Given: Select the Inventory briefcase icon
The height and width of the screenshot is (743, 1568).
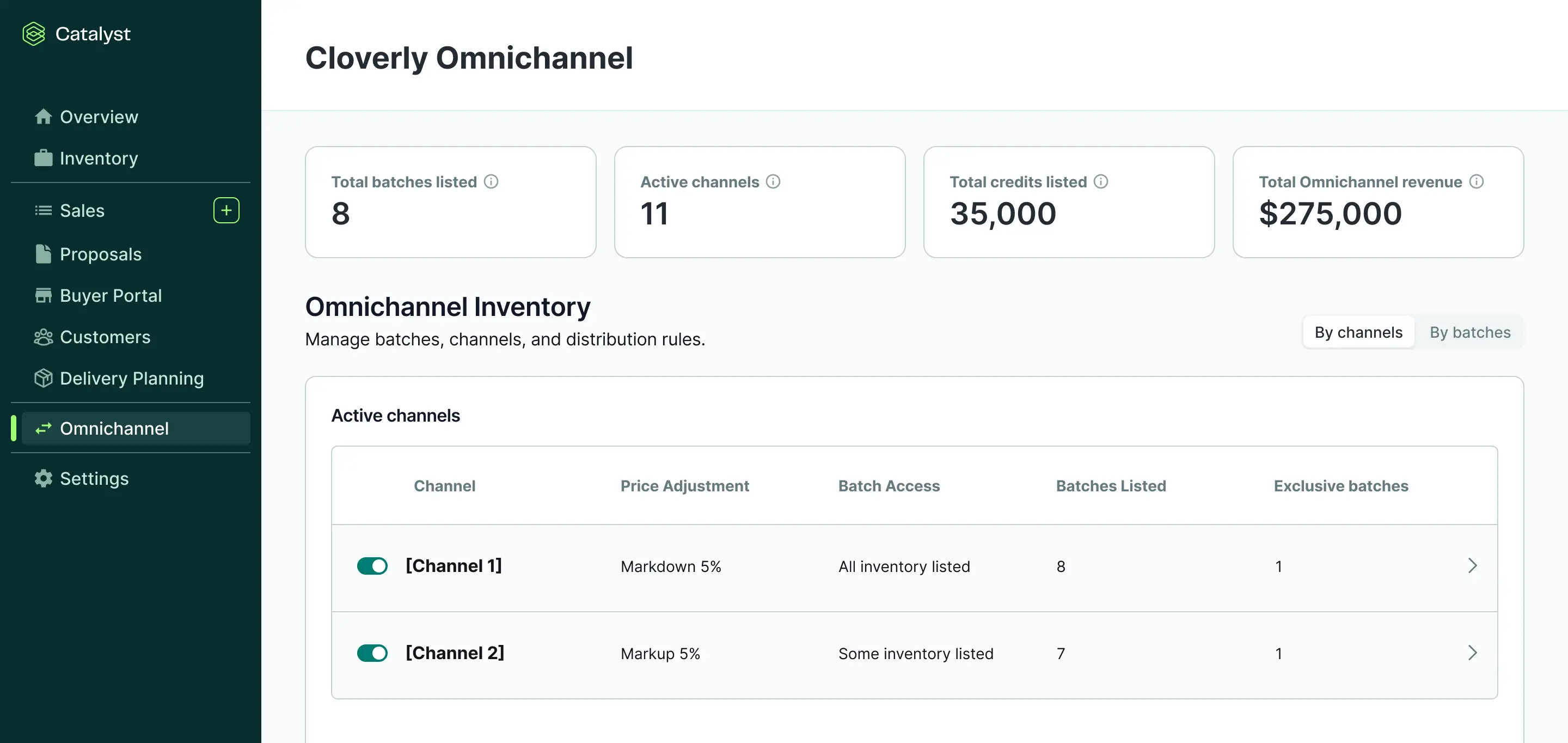Looking at the screenshot, I should [43, 158].
